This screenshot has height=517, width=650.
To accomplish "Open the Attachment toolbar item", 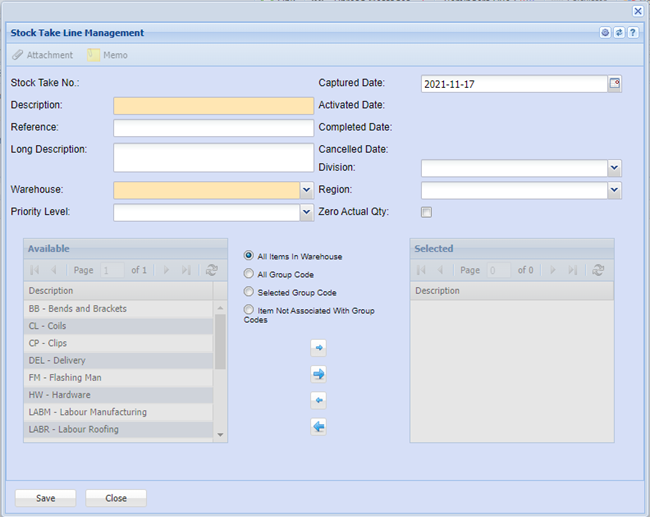I will point(42,55).
